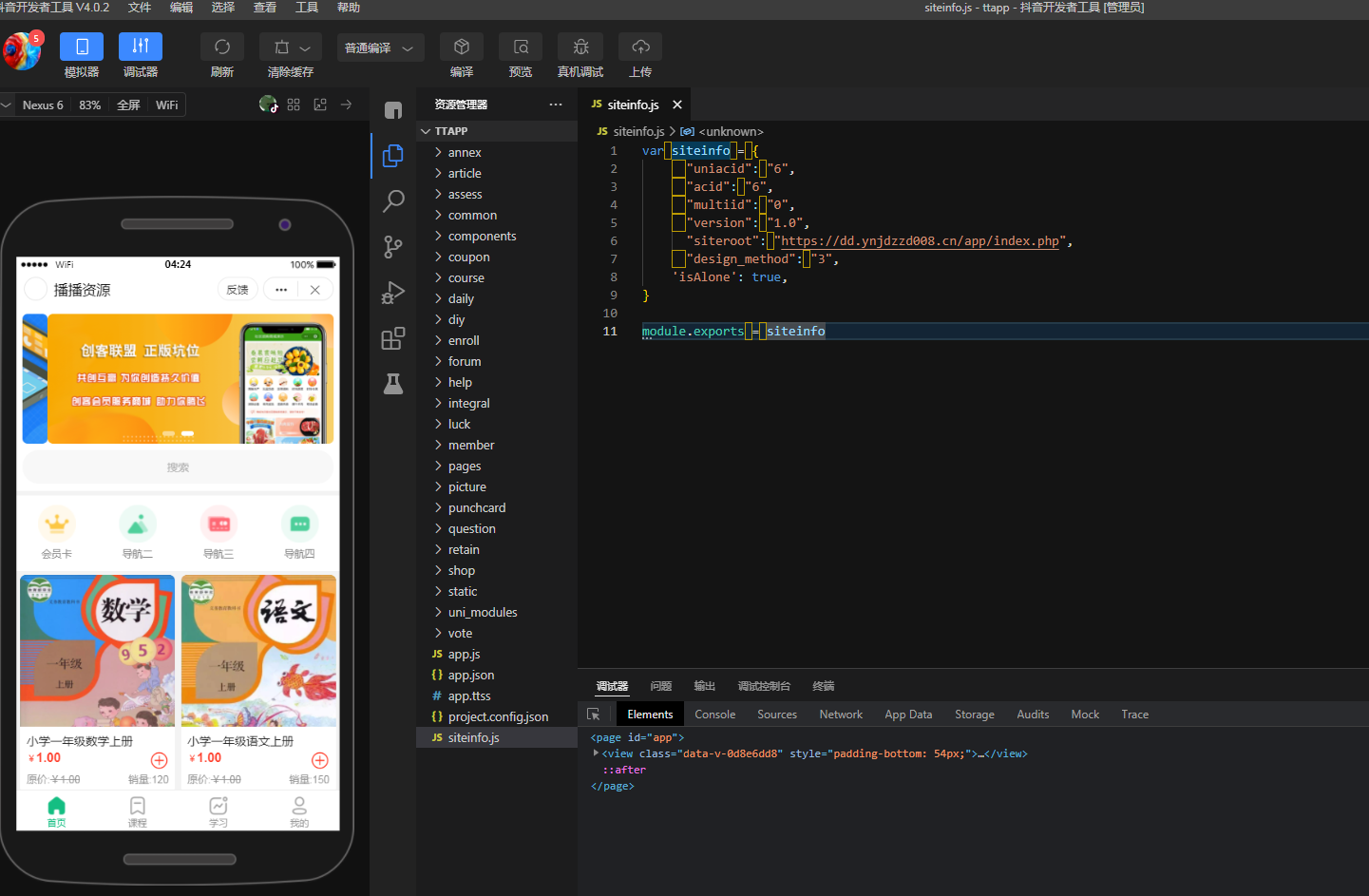Click the real device debug icon
1369x896 pixels.
pos(580,47)
